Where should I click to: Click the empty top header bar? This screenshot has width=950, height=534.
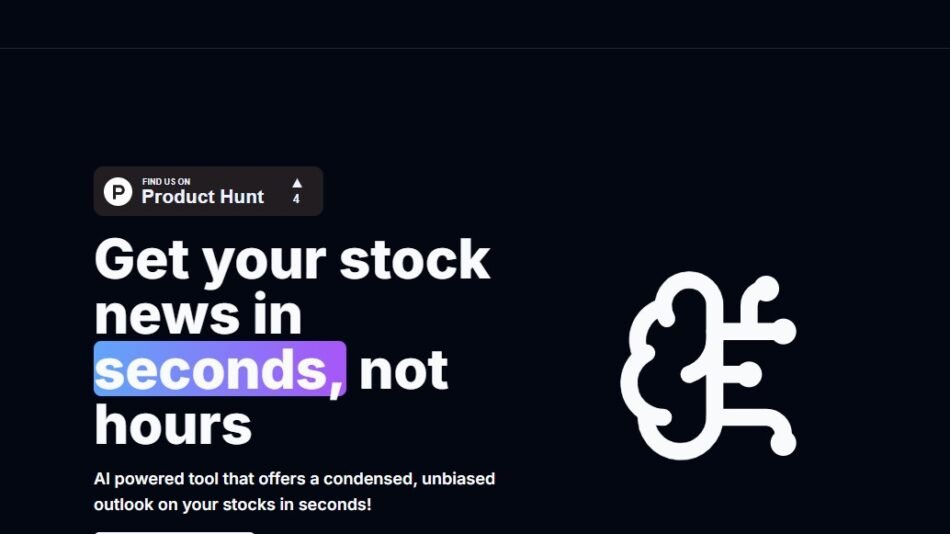(x=475, y=24)
